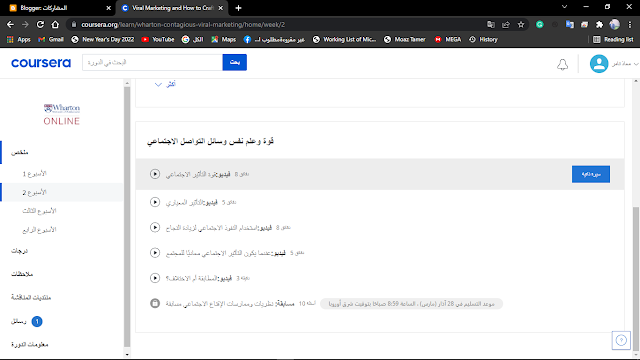
Task: Play the third video, 8 minutes
Action: 155,227
